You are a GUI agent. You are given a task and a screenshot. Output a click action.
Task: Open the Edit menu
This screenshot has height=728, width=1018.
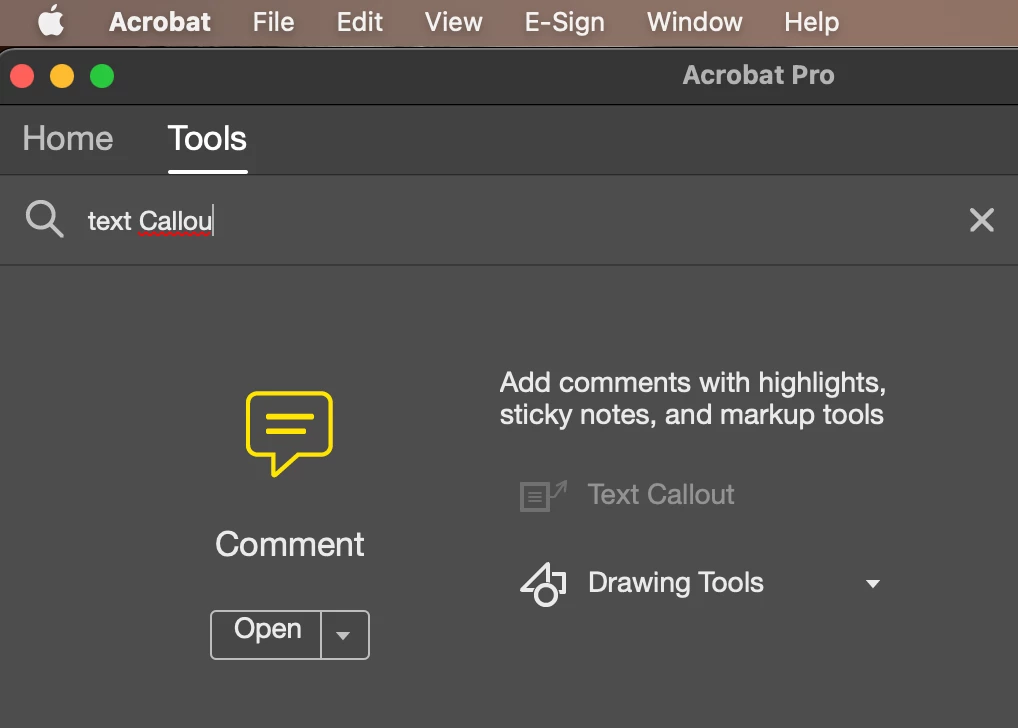(x=360, y=22)
